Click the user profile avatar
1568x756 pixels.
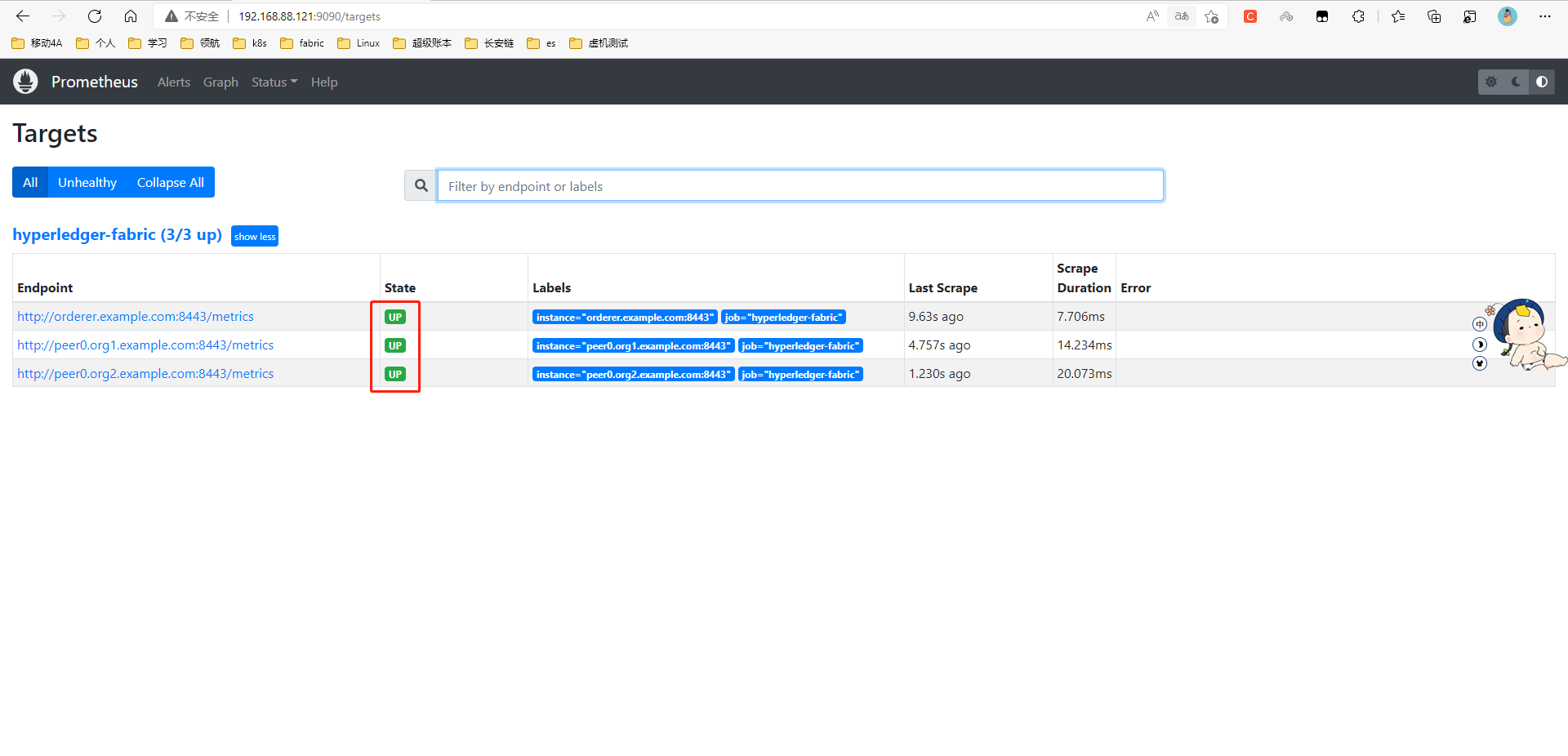(1508, 16)
